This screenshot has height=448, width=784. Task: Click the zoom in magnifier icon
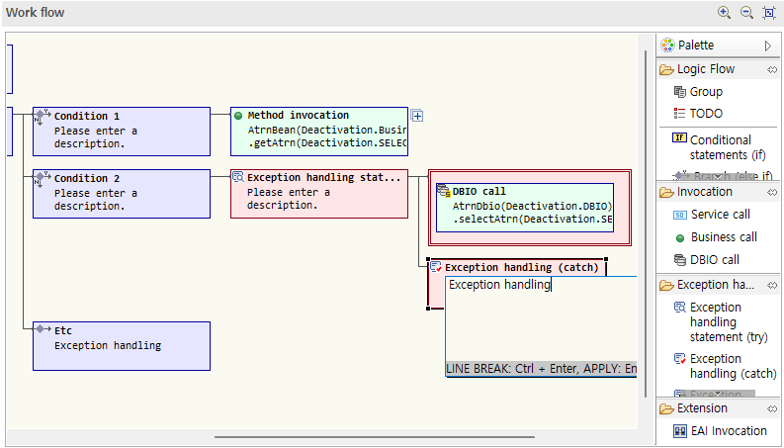724,13
